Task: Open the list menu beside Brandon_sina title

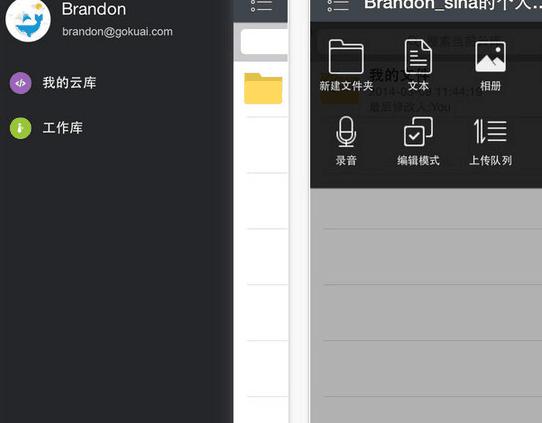Action: click(x=338, y=5)
